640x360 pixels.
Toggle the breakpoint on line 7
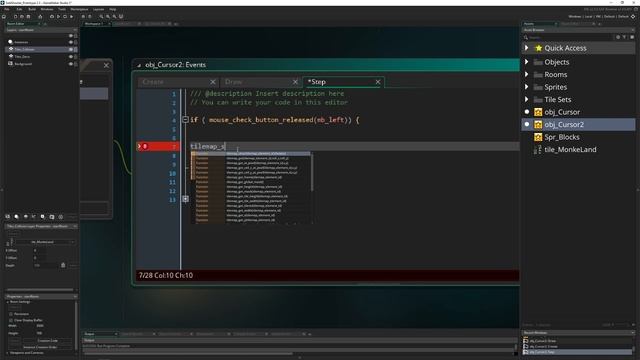pyautogui.click(x=144, y=146)
